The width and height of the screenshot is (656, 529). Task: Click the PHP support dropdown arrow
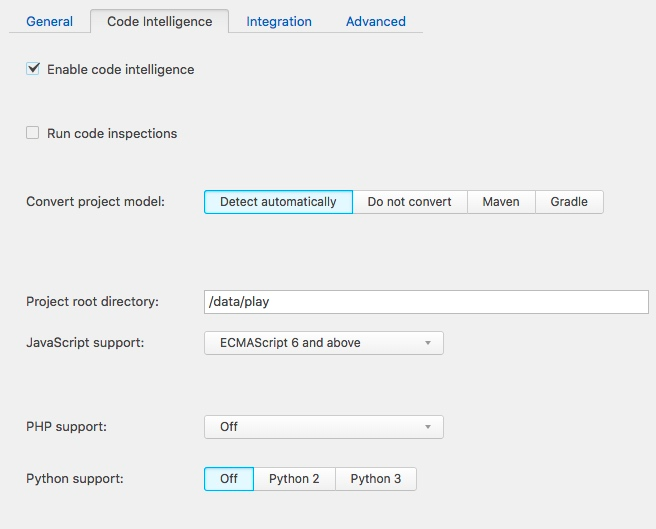tap(427, 427)
